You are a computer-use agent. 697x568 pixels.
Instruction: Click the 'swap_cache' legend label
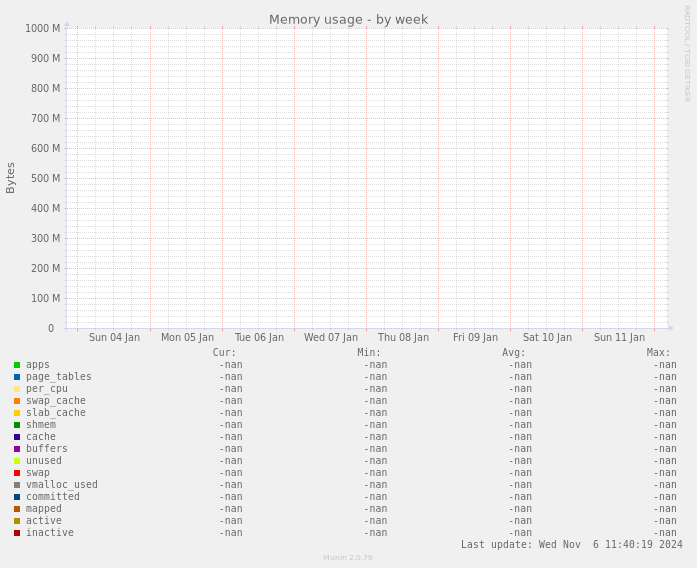click(x=56, y=401)
